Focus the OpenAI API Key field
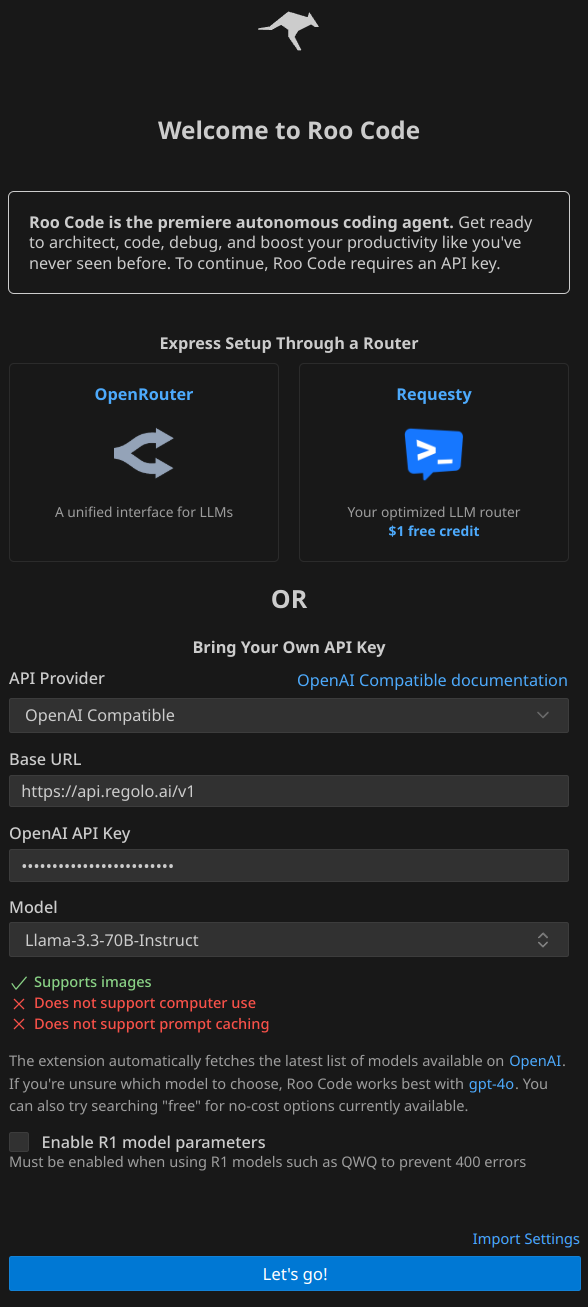Screen dimensions: 588x1307 pyautogui.click(x=289, y=865)
